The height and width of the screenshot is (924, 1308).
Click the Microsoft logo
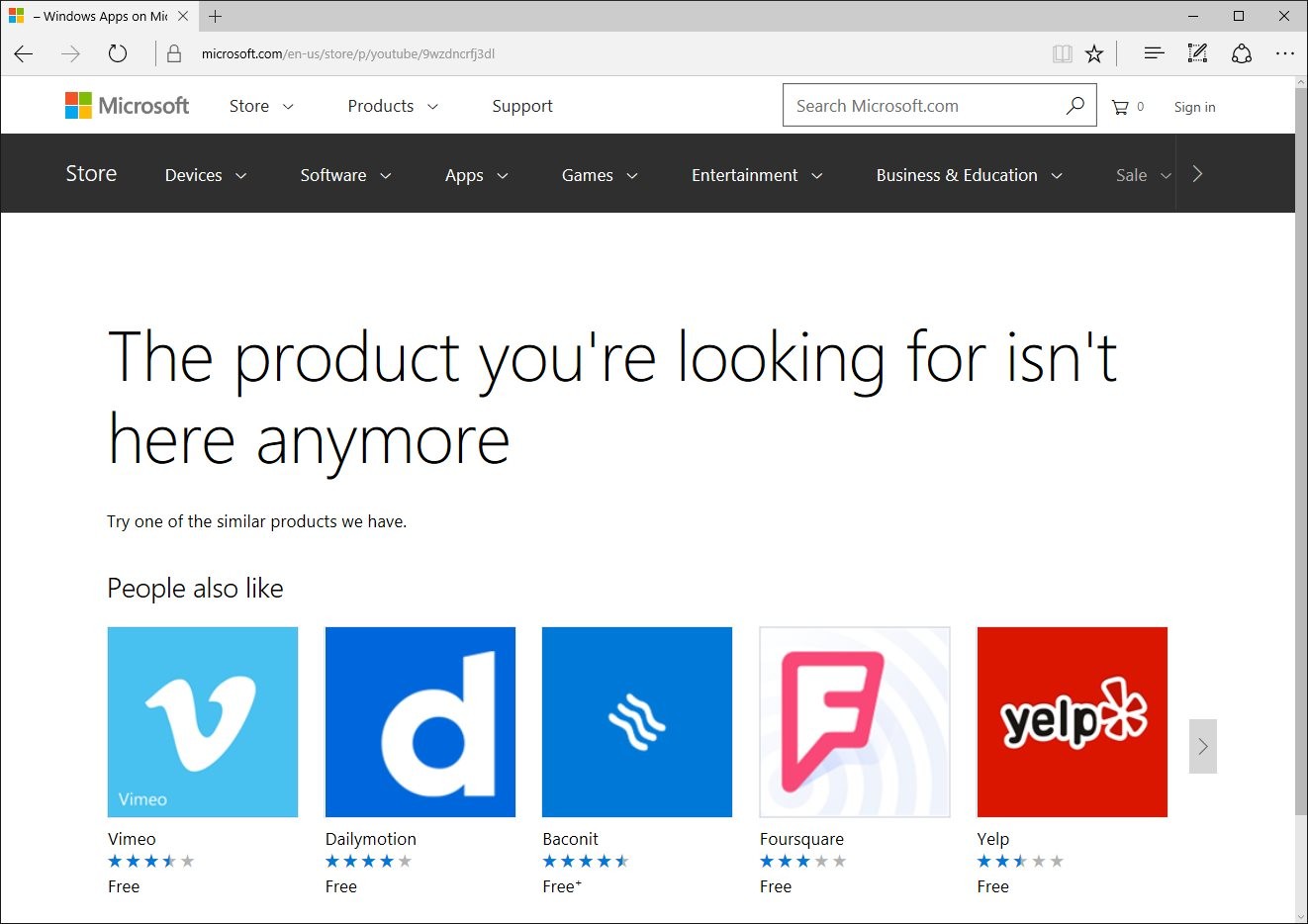127,105
